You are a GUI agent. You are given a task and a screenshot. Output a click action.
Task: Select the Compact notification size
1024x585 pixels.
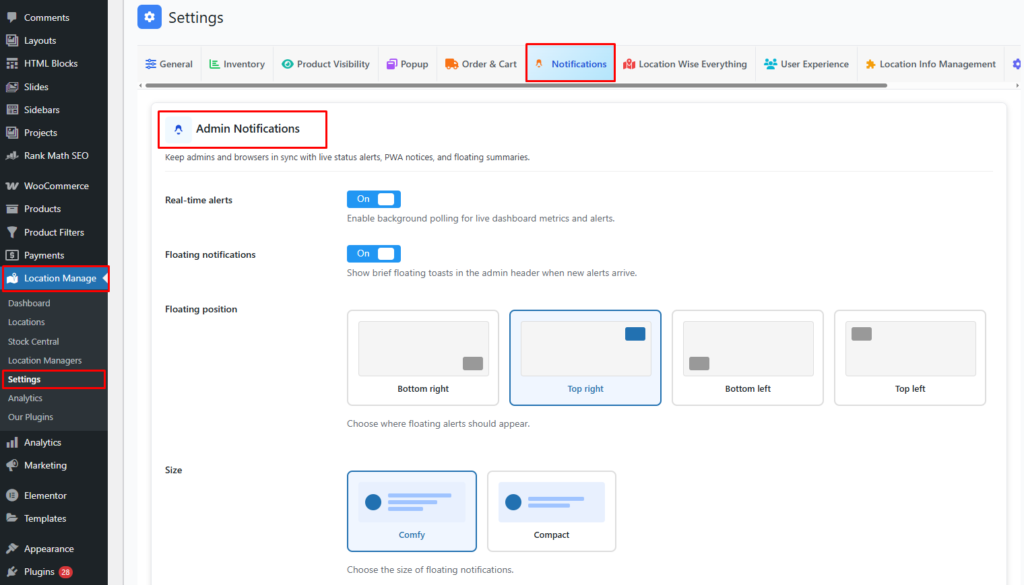[x=551, y=511]
